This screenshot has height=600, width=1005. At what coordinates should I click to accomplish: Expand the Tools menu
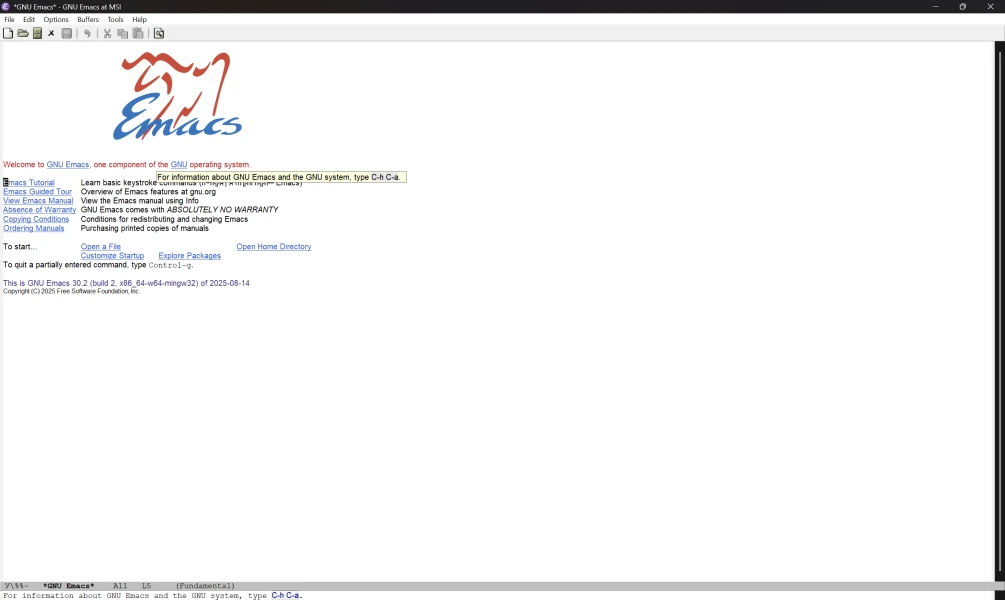[116, 19]
